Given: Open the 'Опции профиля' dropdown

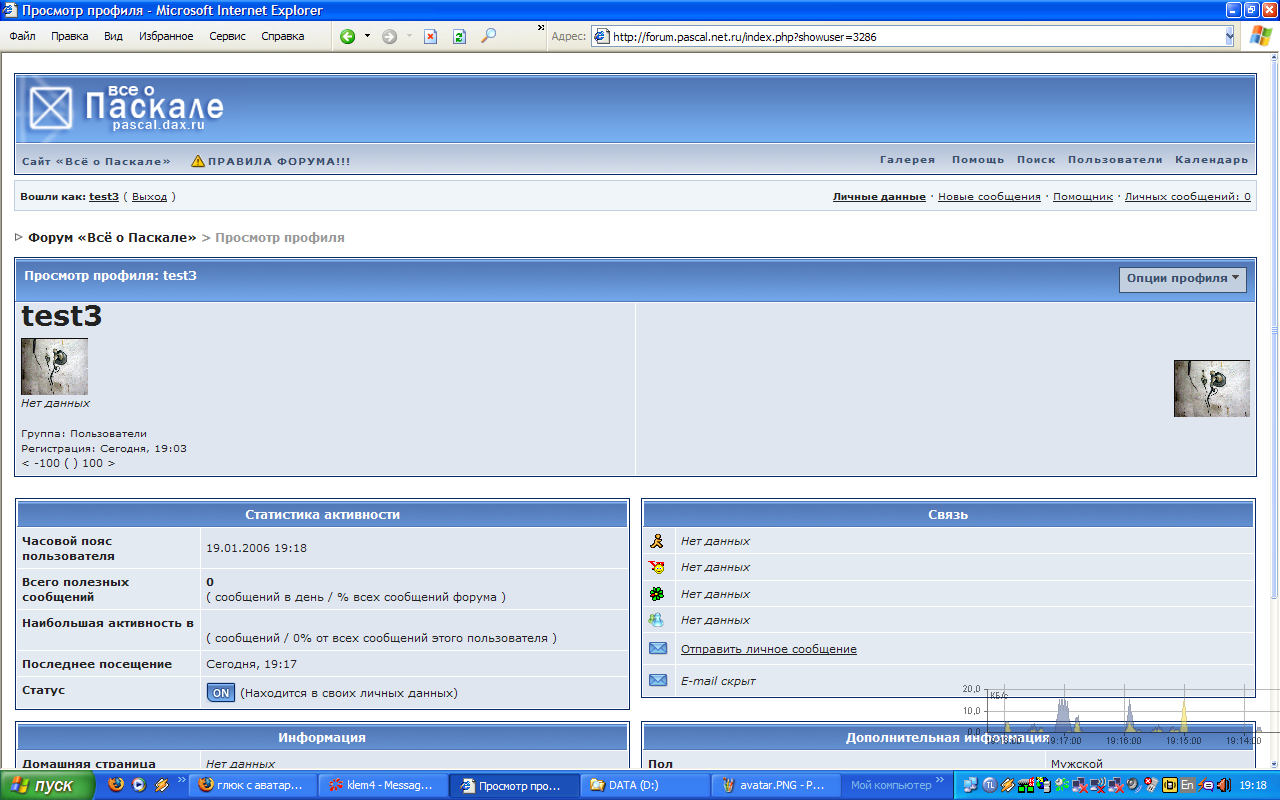Looking at the screenshot, I should (1182, 279).
